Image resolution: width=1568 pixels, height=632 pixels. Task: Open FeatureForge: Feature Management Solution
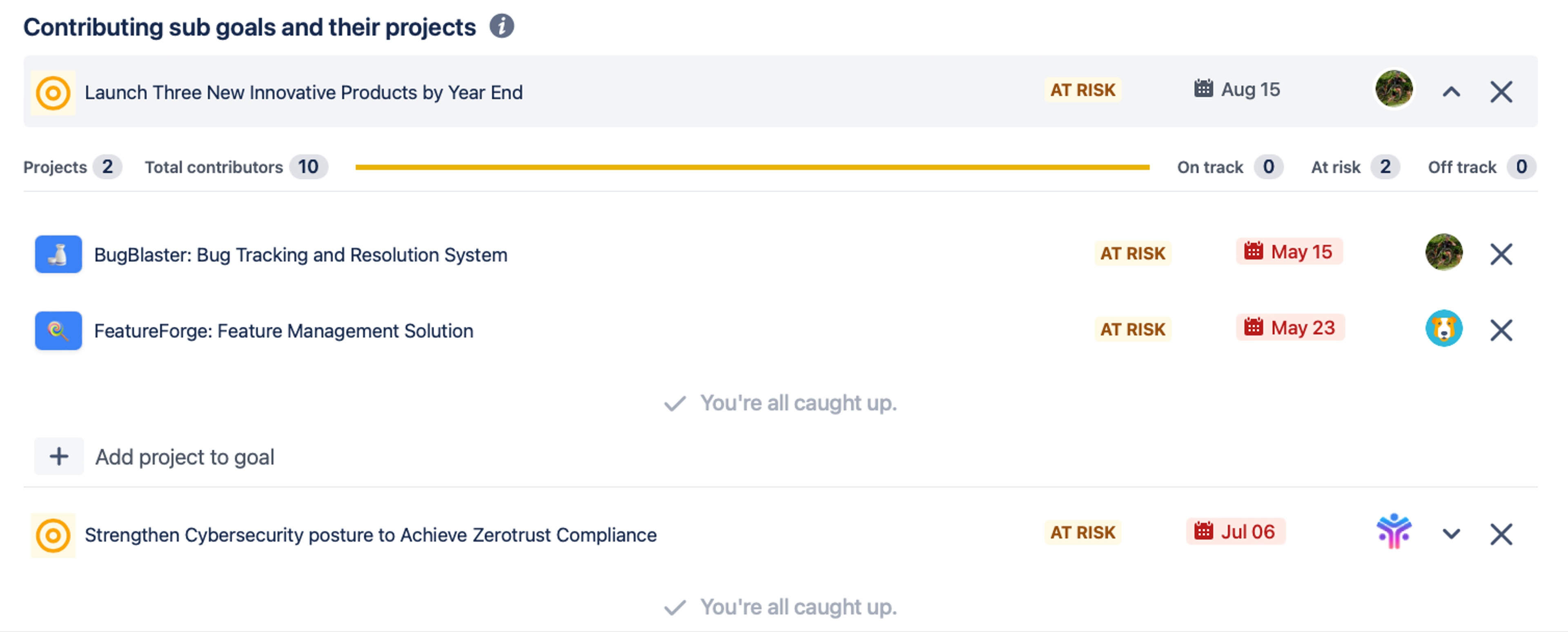(x=283, y=331)
